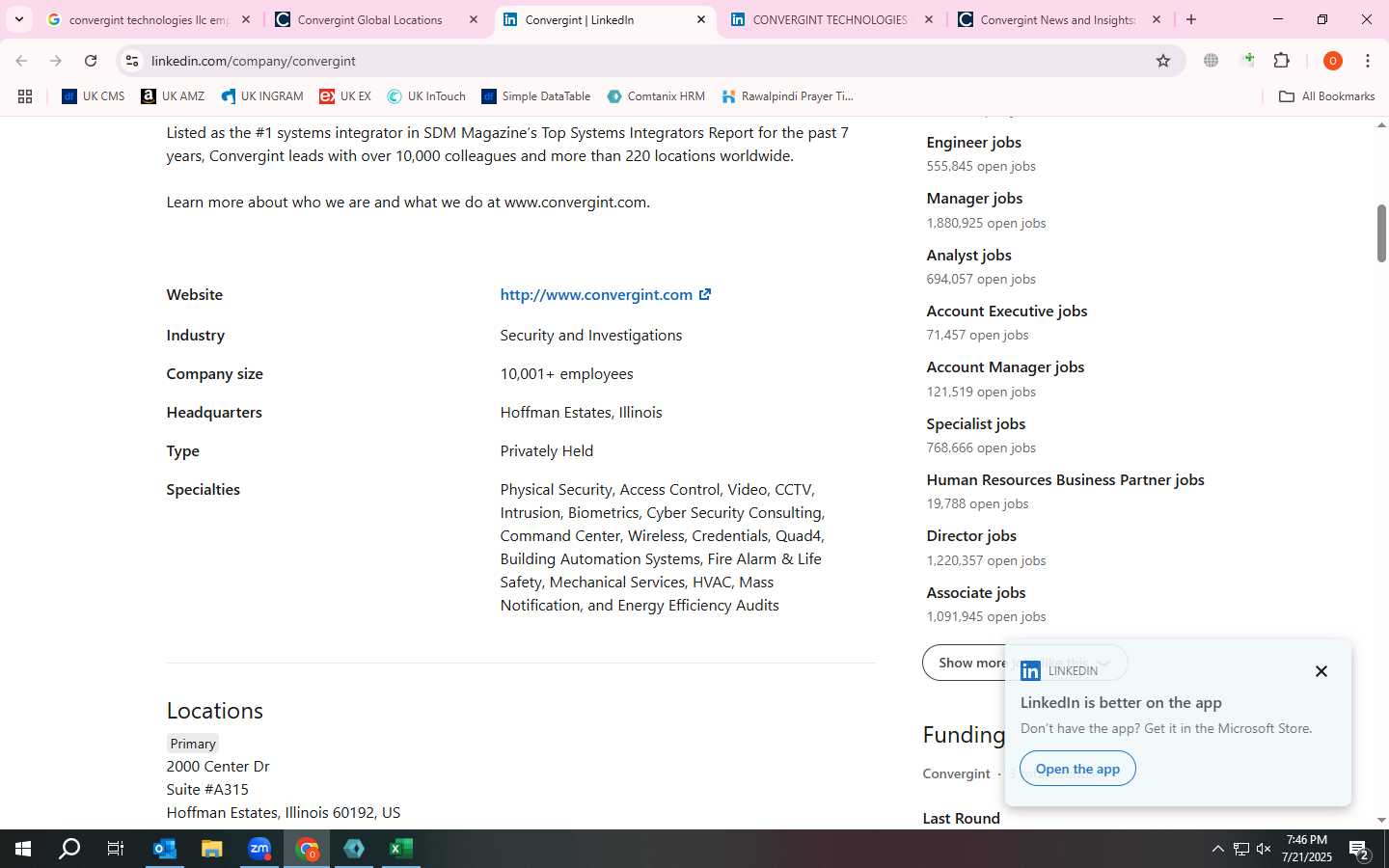Image resolution: width=1389 pixels, height=868 pixels.
Task: Open the UK CMS bookmark
Action: [93, 96]
